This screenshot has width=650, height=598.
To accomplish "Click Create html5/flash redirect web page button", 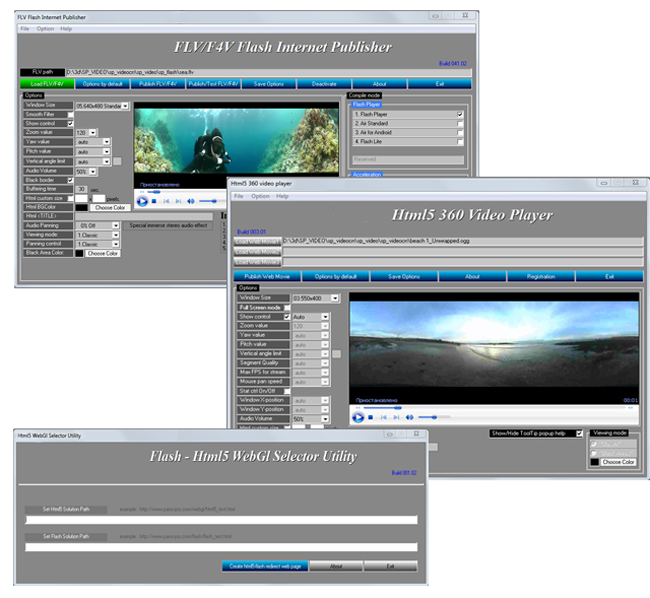I will pyautogui.click(x=265, y=566).
